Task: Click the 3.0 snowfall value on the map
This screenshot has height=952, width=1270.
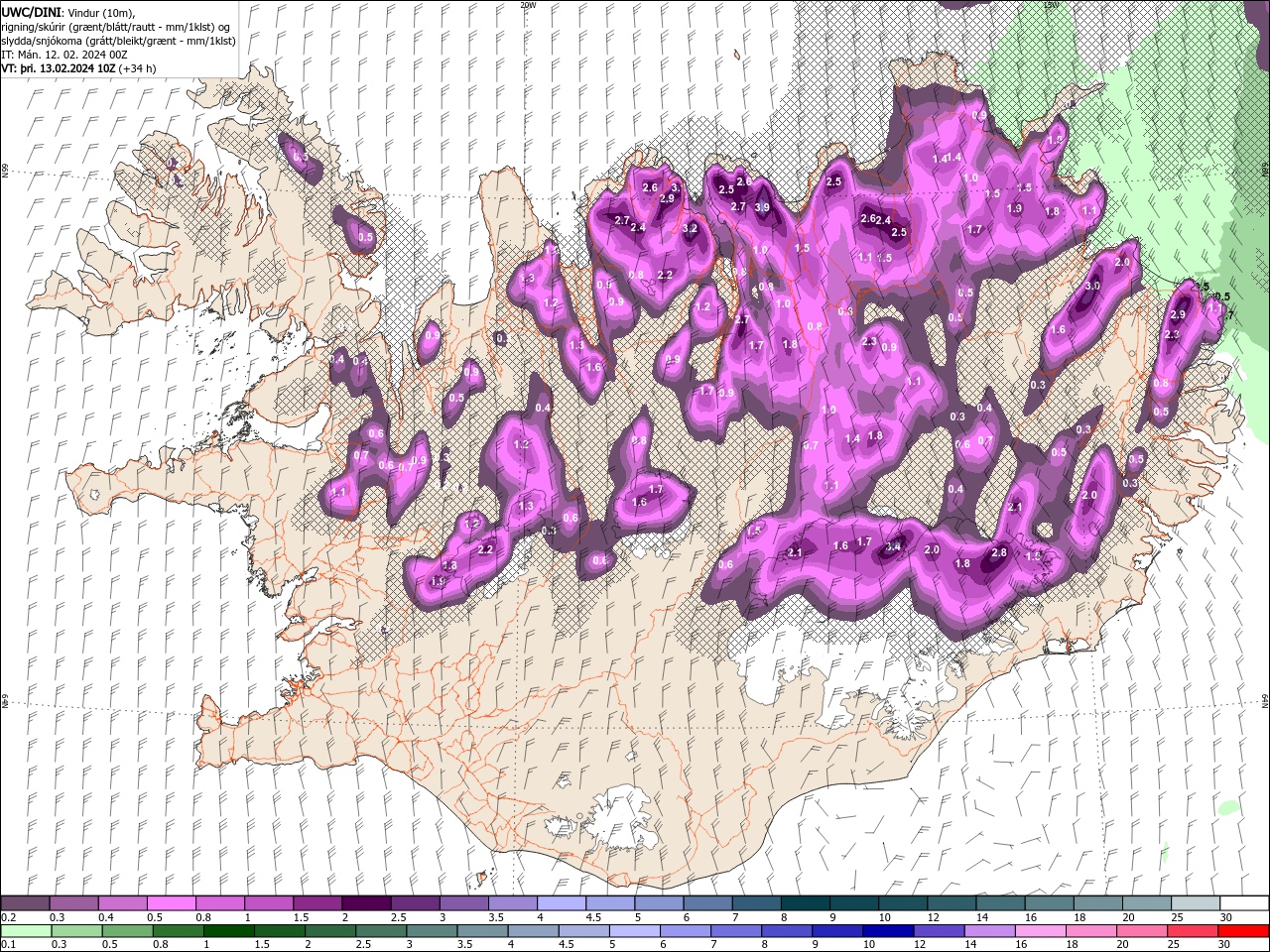Action: 1092,286
